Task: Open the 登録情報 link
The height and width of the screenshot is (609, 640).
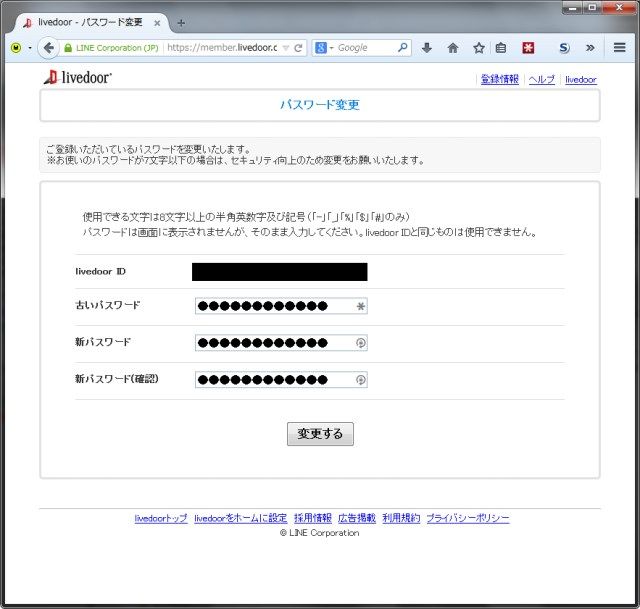Action: tap(500, 79)
